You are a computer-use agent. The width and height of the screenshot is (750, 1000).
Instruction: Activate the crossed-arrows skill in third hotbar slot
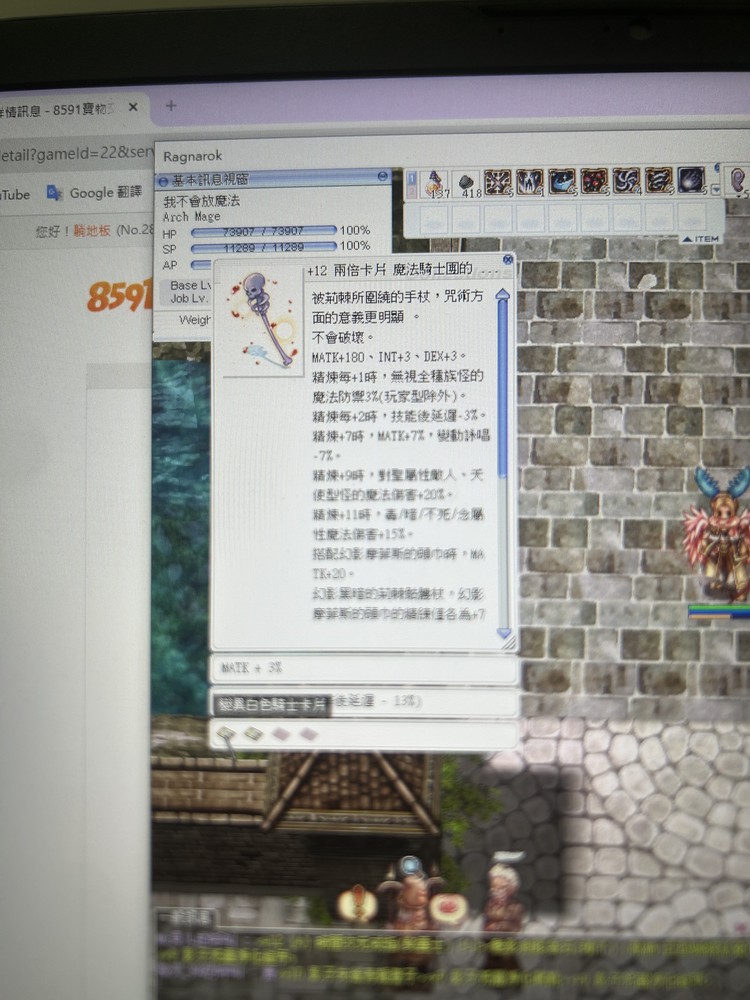coord(498,182)
